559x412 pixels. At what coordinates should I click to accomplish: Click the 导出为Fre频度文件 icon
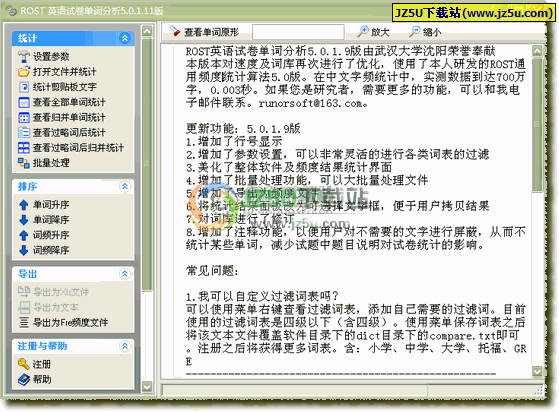[x=24, y=323]
